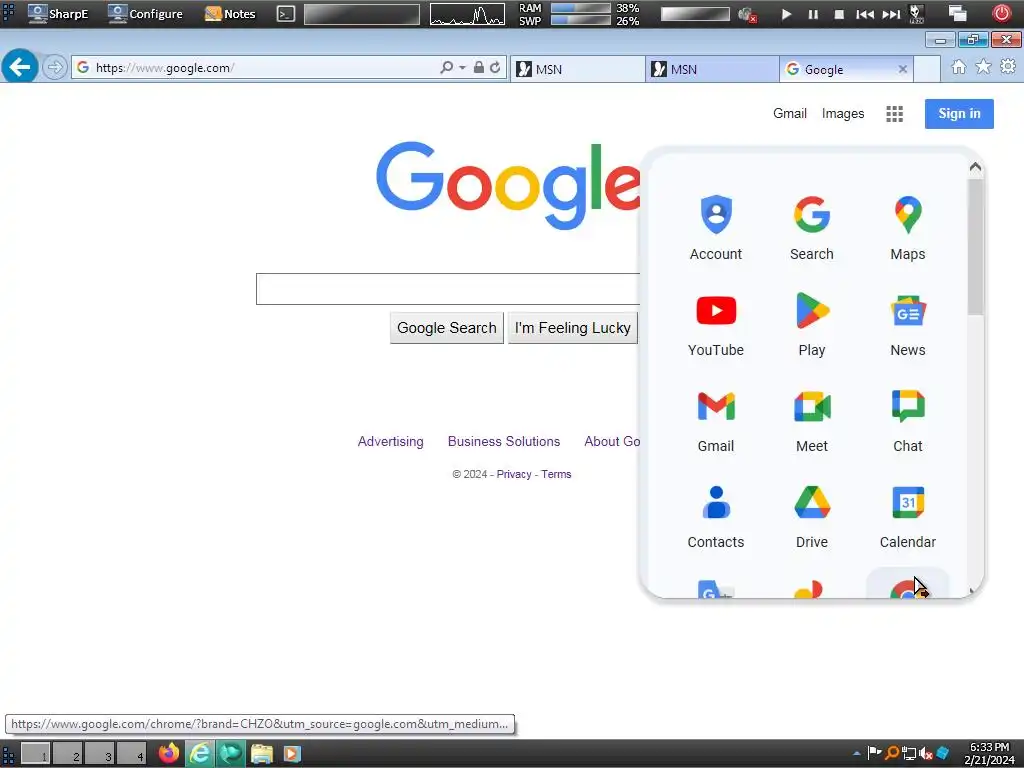Open Google Play from the apps grid

pyautogui.click(x=812, y=323)
